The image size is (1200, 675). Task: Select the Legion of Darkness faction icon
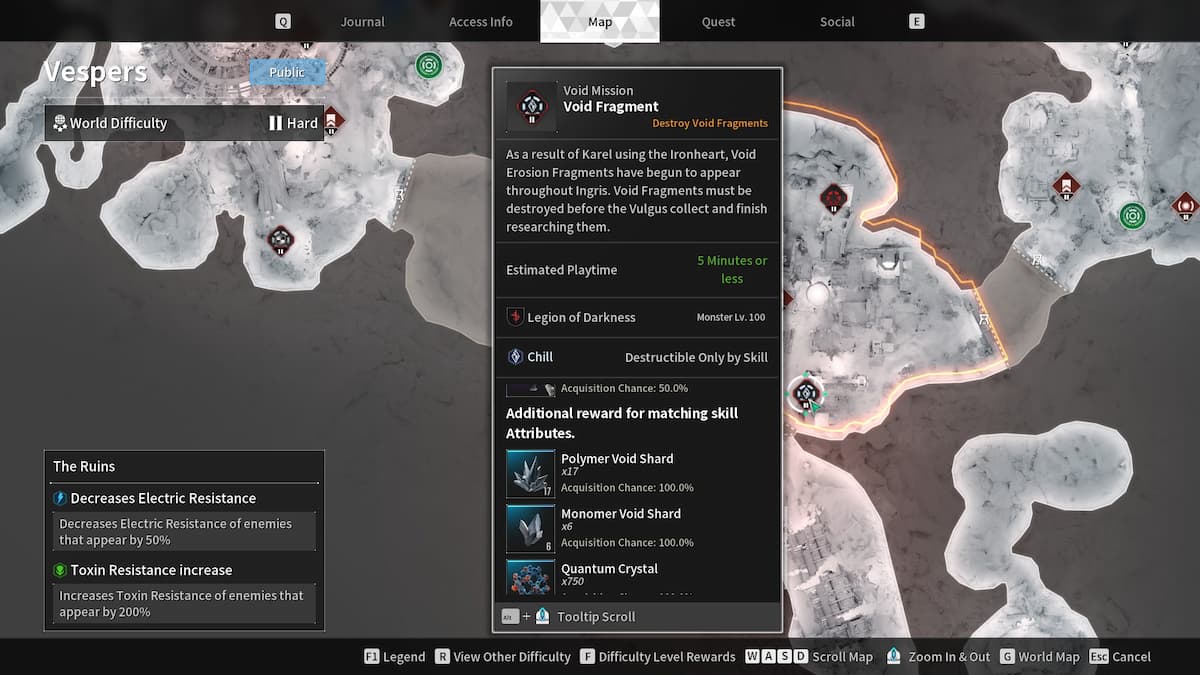tap(515, 317)
